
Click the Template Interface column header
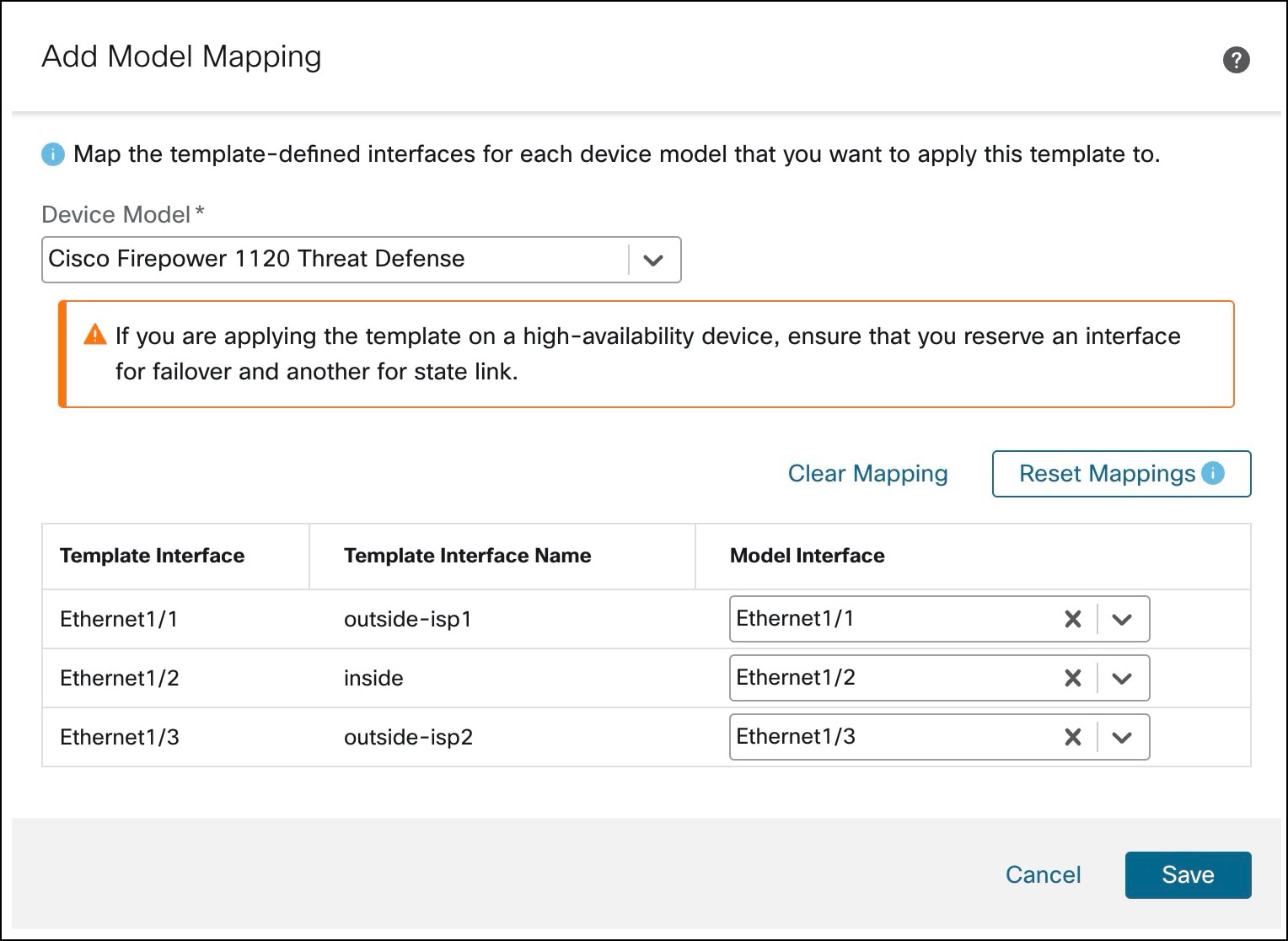[152, 556]
